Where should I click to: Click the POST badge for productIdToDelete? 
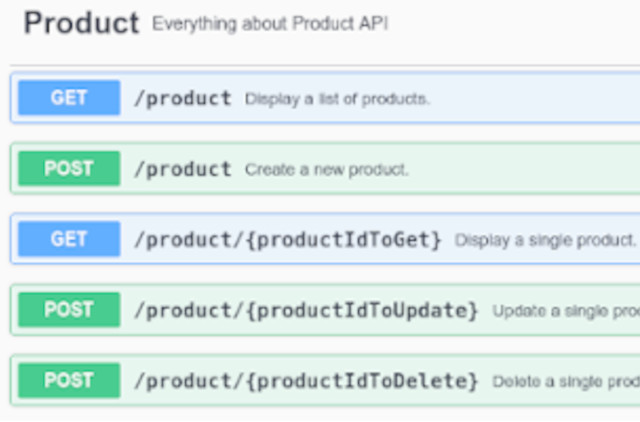(69, 380)
